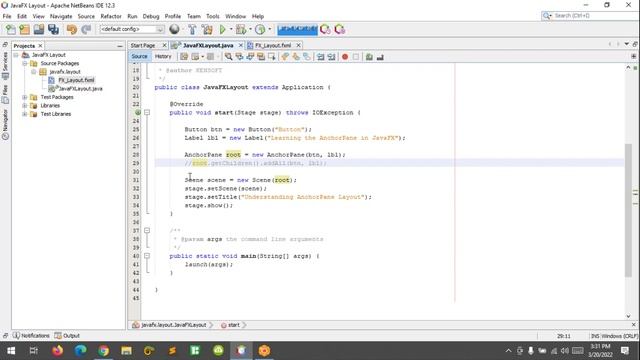Open the Debug Project dropdown arrow
The width and height of the screenshot is (640, 360).
tap(250, 29)
